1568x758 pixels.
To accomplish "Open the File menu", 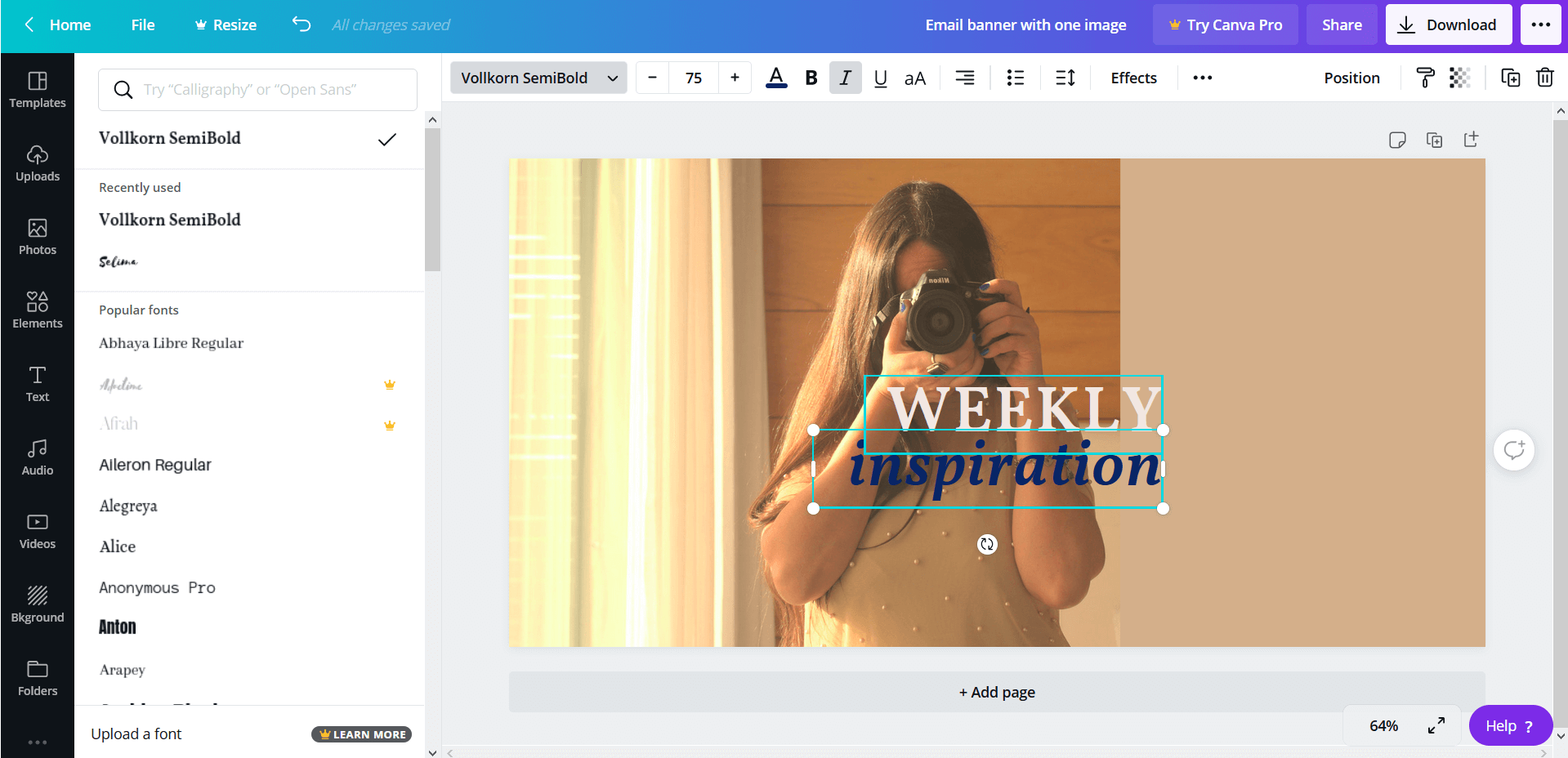I will click(x=143, y=25).
